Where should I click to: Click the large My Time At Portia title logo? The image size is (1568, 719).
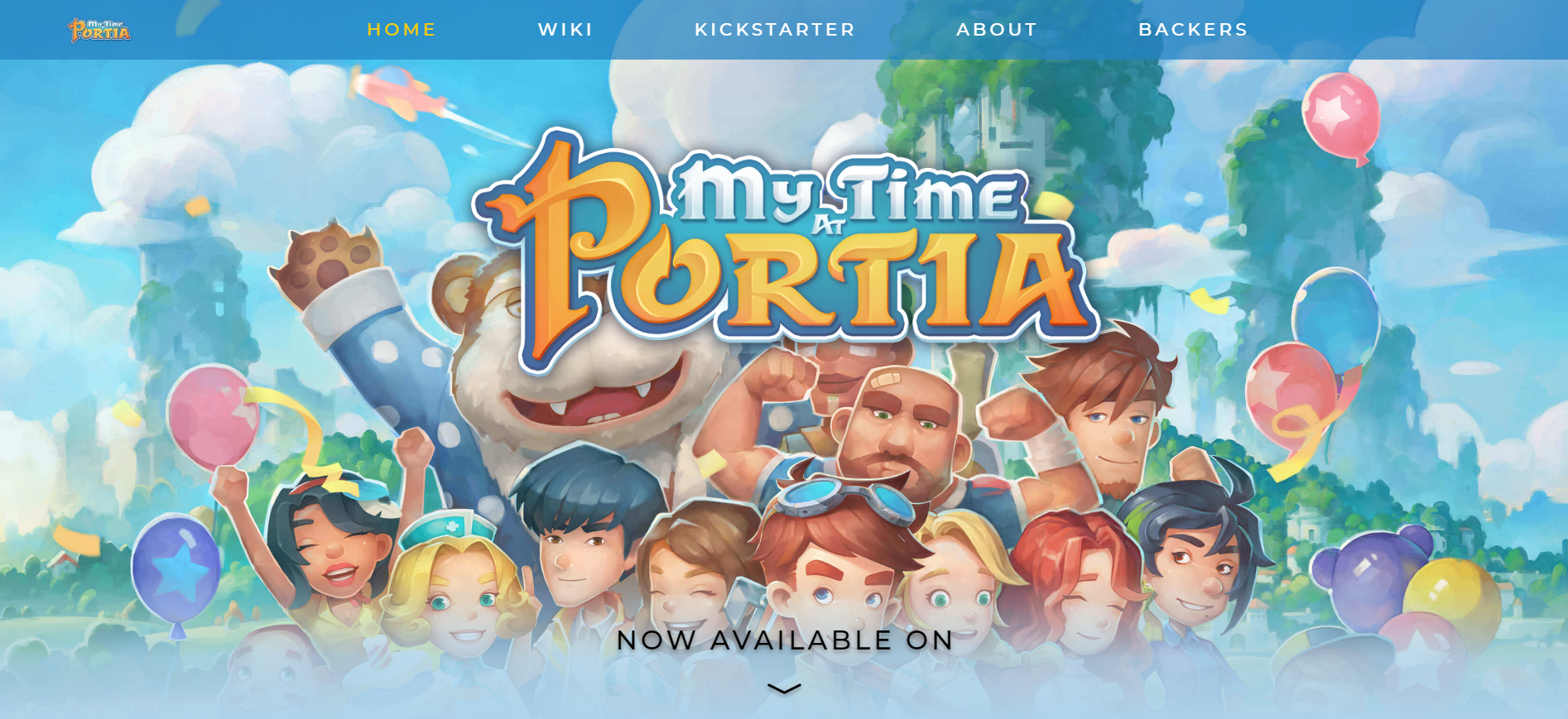pyautogui.click(x=785, y=248)
